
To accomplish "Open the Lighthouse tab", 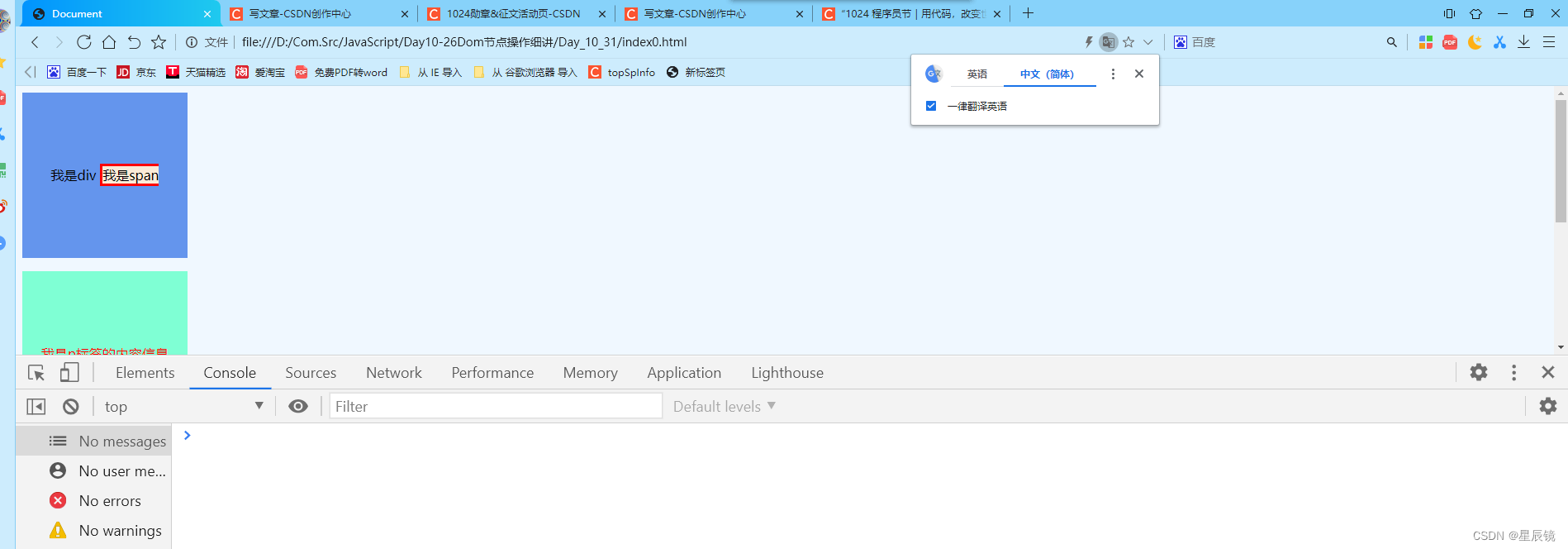I will click(787, 373).
